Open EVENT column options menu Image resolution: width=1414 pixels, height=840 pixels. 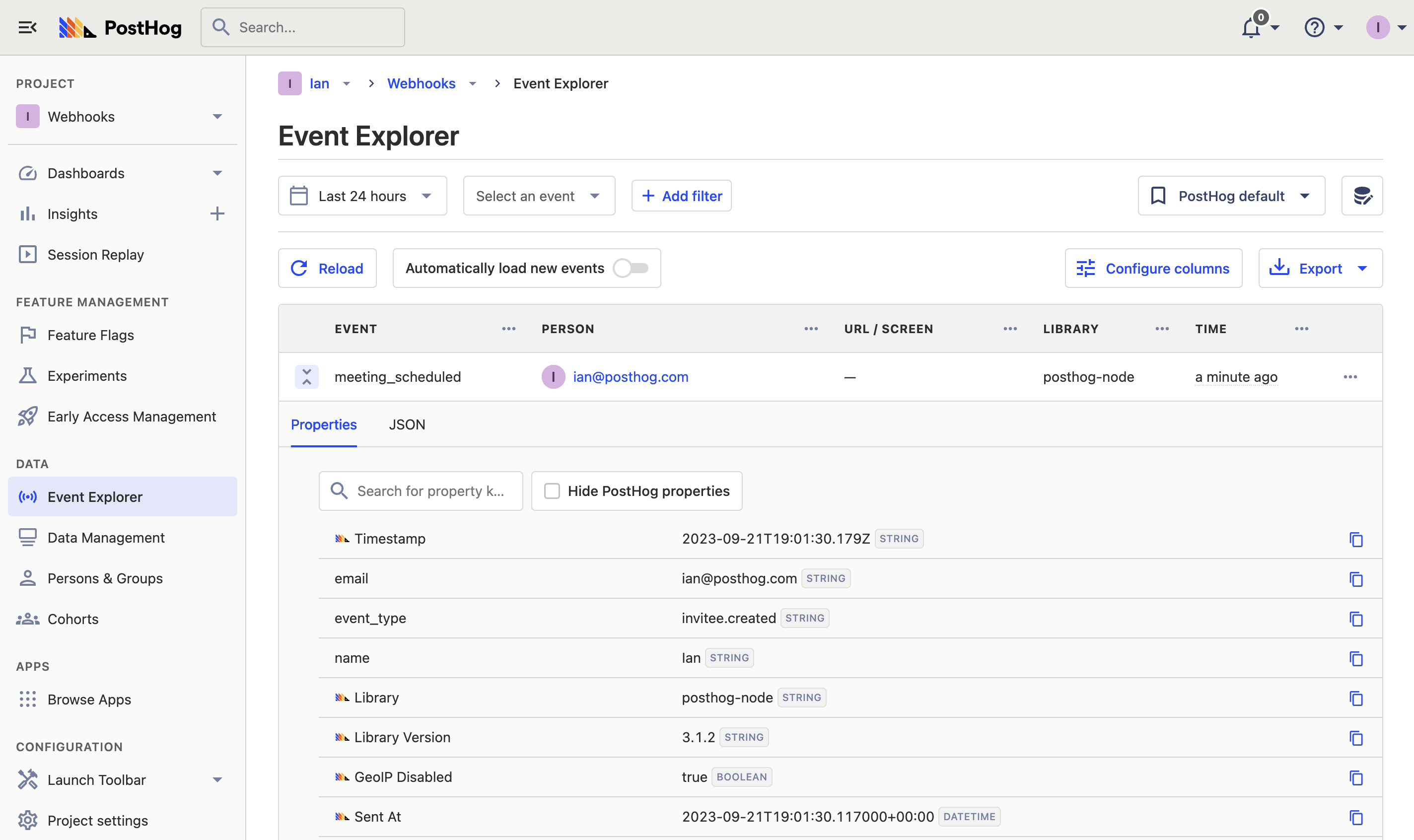point(508,329)
